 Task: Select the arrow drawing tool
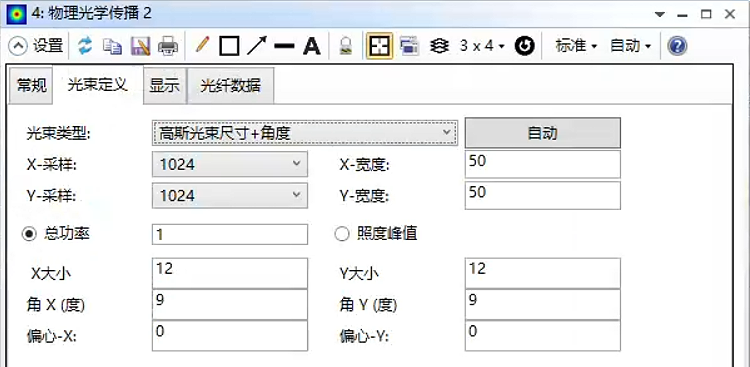pos(257,46)
